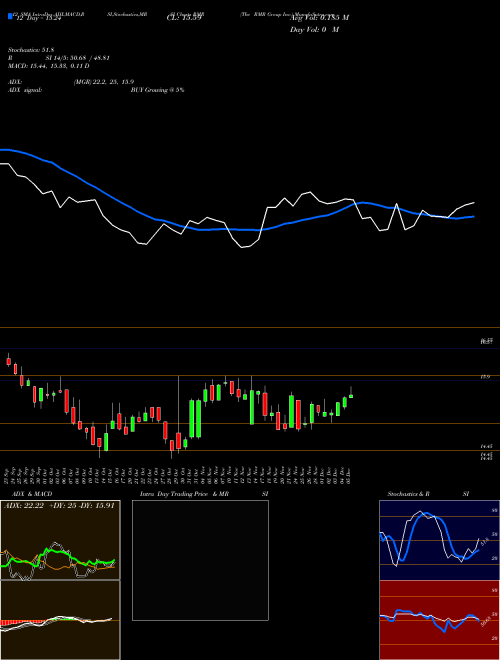Click the 'ADX & MACD' panel title

click(32, 494)
